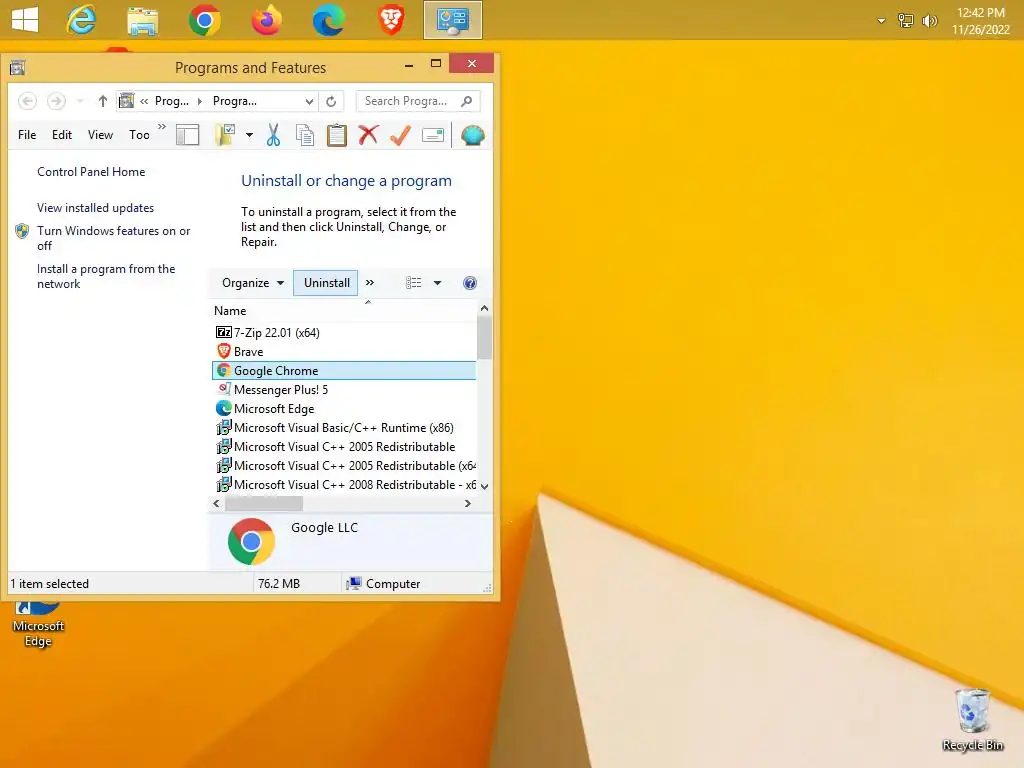Screen dimensions: 1024x768
Task: Open the view options dropdown arrow
Action: click(x=438, y=283)
